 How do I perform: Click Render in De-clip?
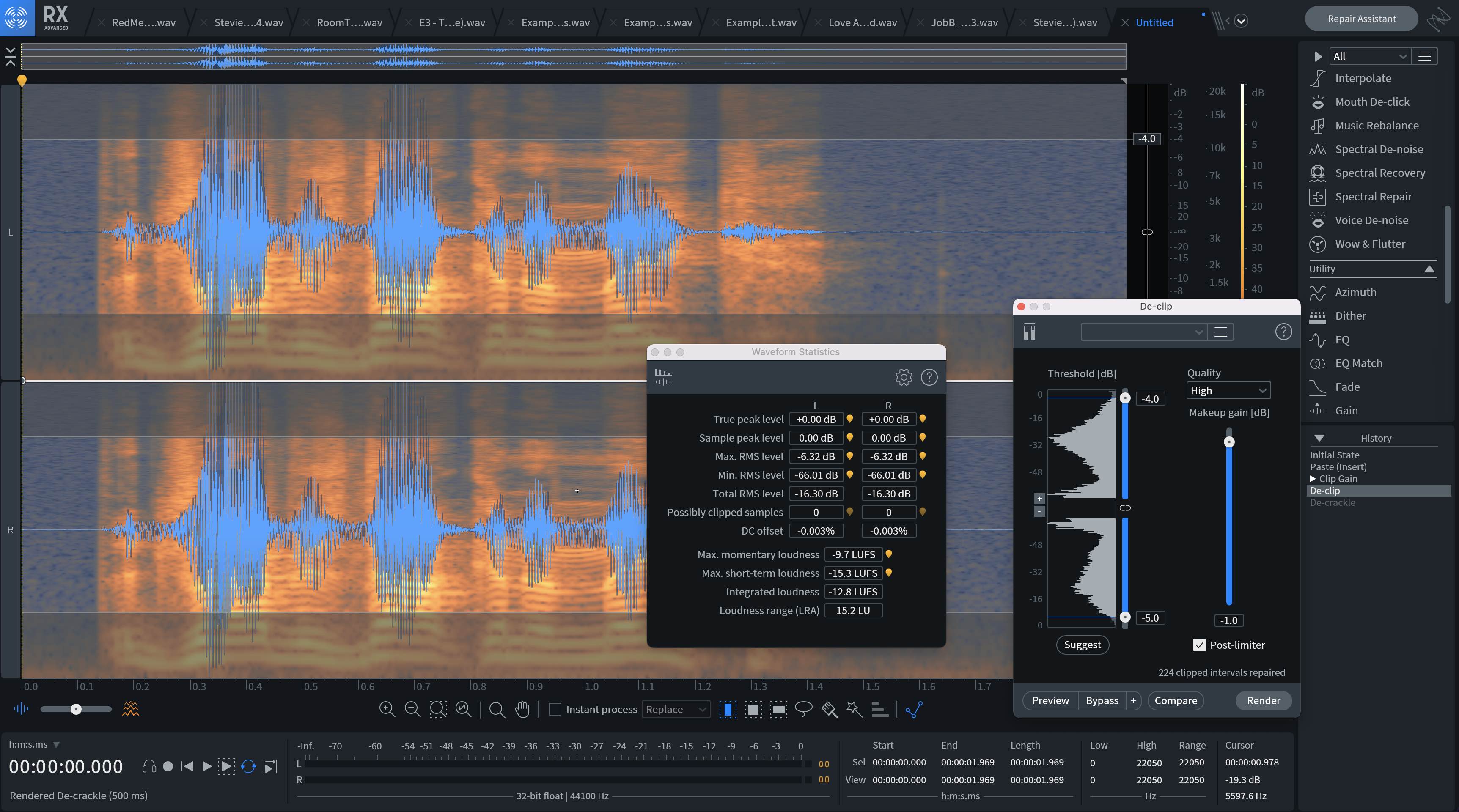[1263, 700]
